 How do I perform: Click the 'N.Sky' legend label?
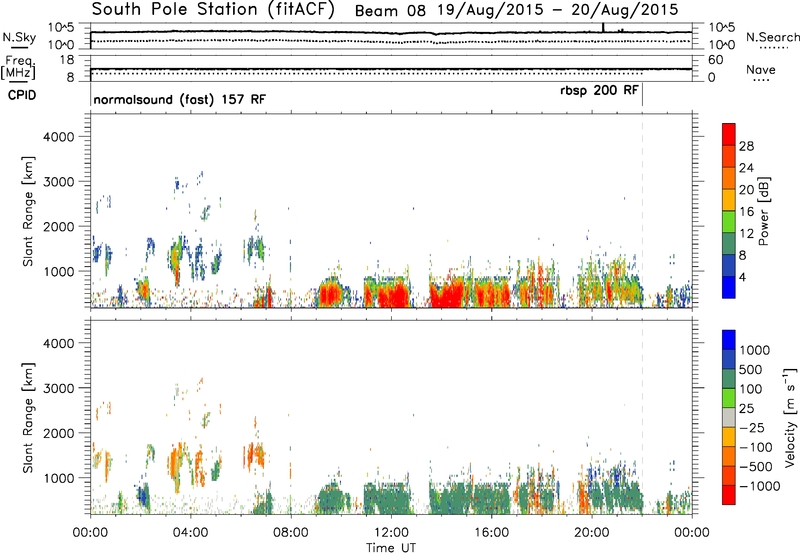pos(19,37)
